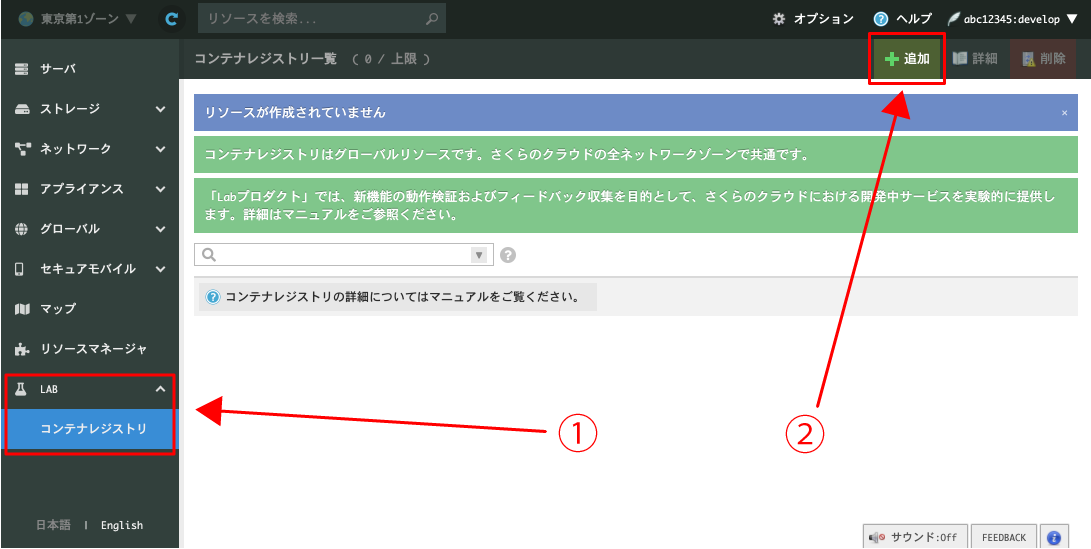Click the FEEDBACK button
The image size is (1091, 549).
coord(1004,537)
